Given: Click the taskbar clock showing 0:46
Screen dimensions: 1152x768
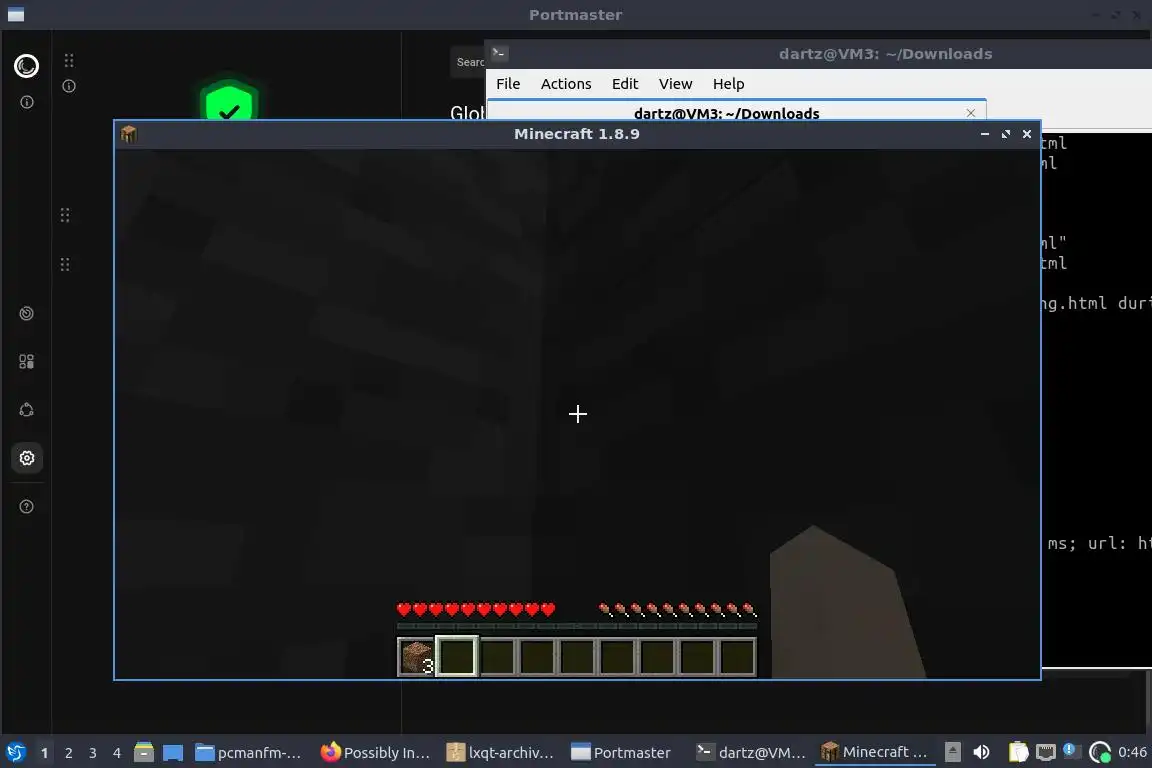Looking at the screenshot, I should pos(1132,752).
